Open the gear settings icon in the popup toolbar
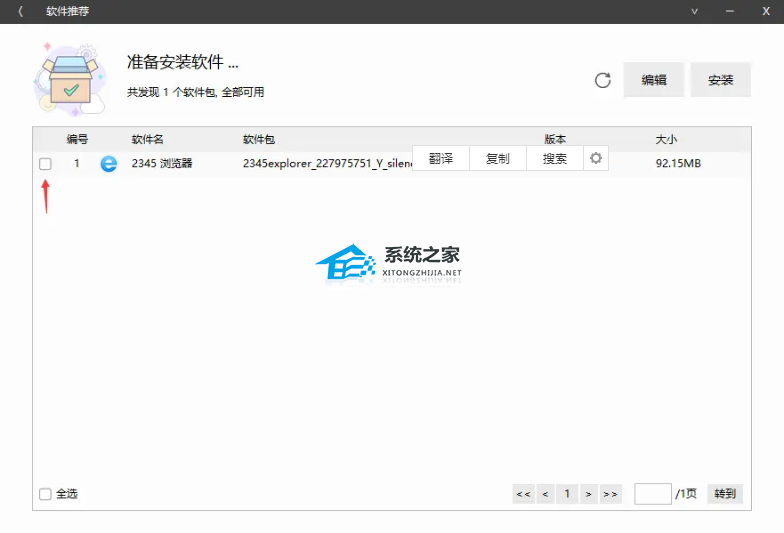Image resolution: width=784 pixels, height=533 pixels. click(x=596, y=158)
